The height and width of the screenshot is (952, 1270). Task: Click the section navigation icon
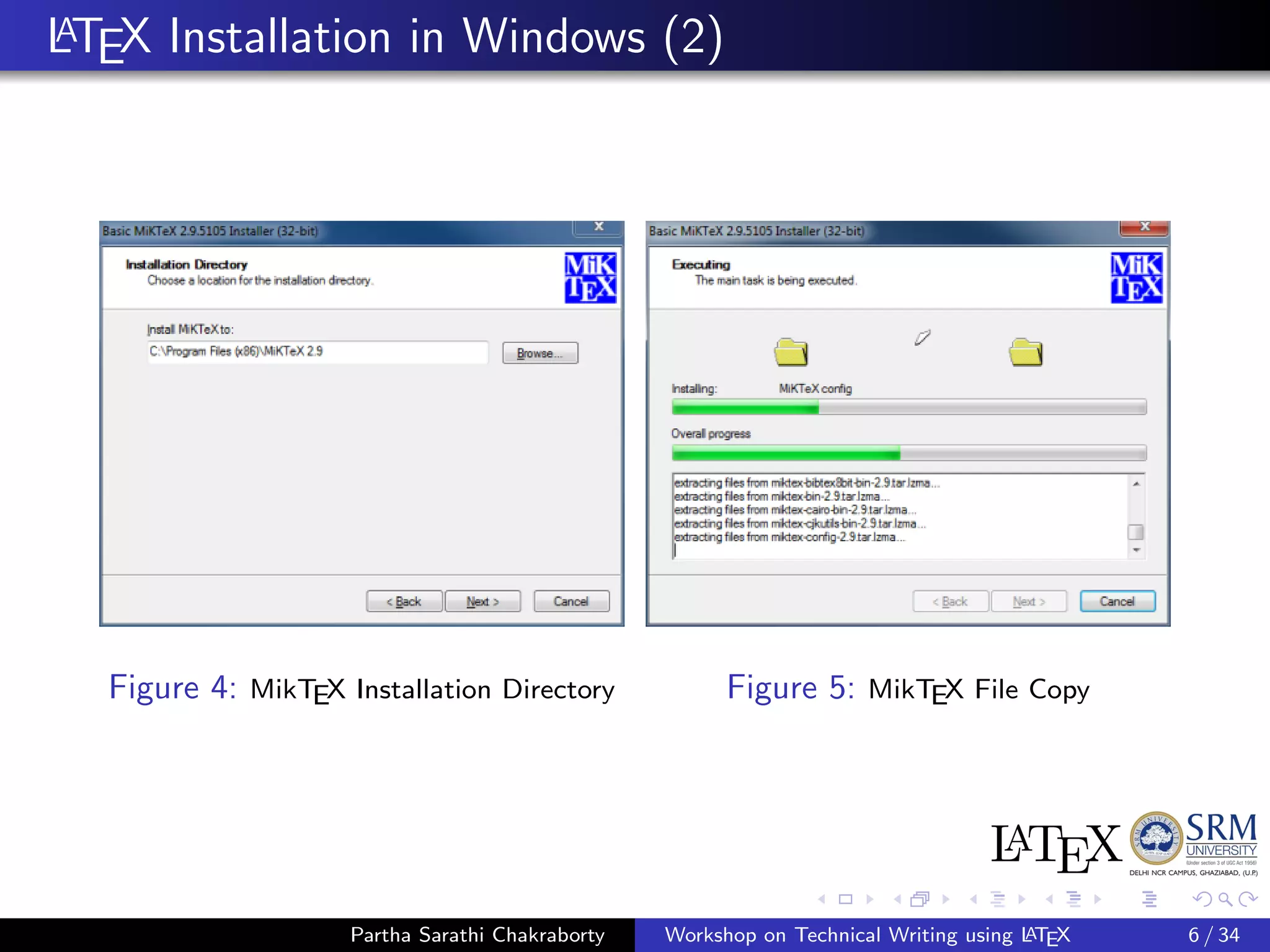(1073, 899)
